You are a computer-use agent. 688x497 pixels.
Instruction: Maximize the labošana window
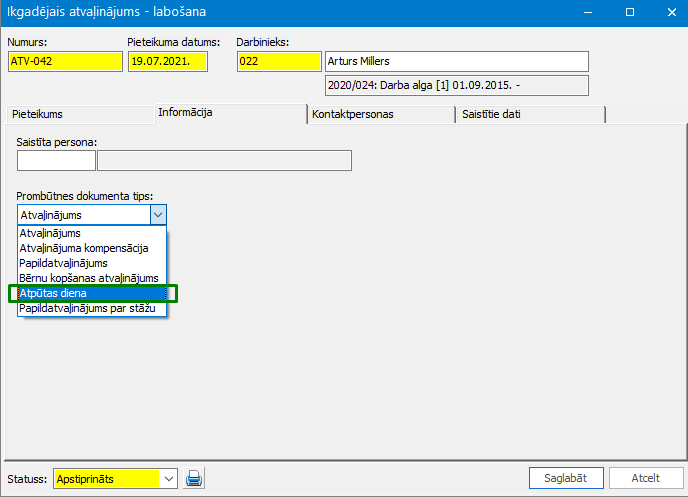630,12
